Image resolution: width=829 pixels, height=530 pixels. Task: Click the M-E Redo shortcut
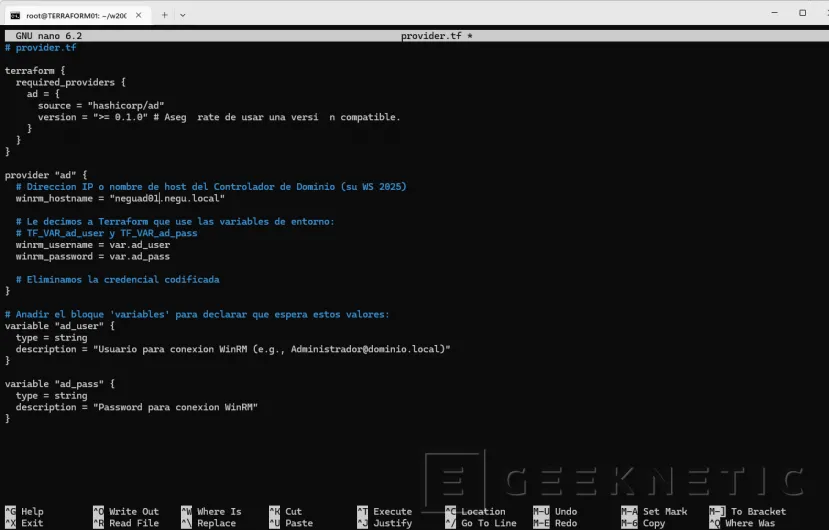click(555, 523)
